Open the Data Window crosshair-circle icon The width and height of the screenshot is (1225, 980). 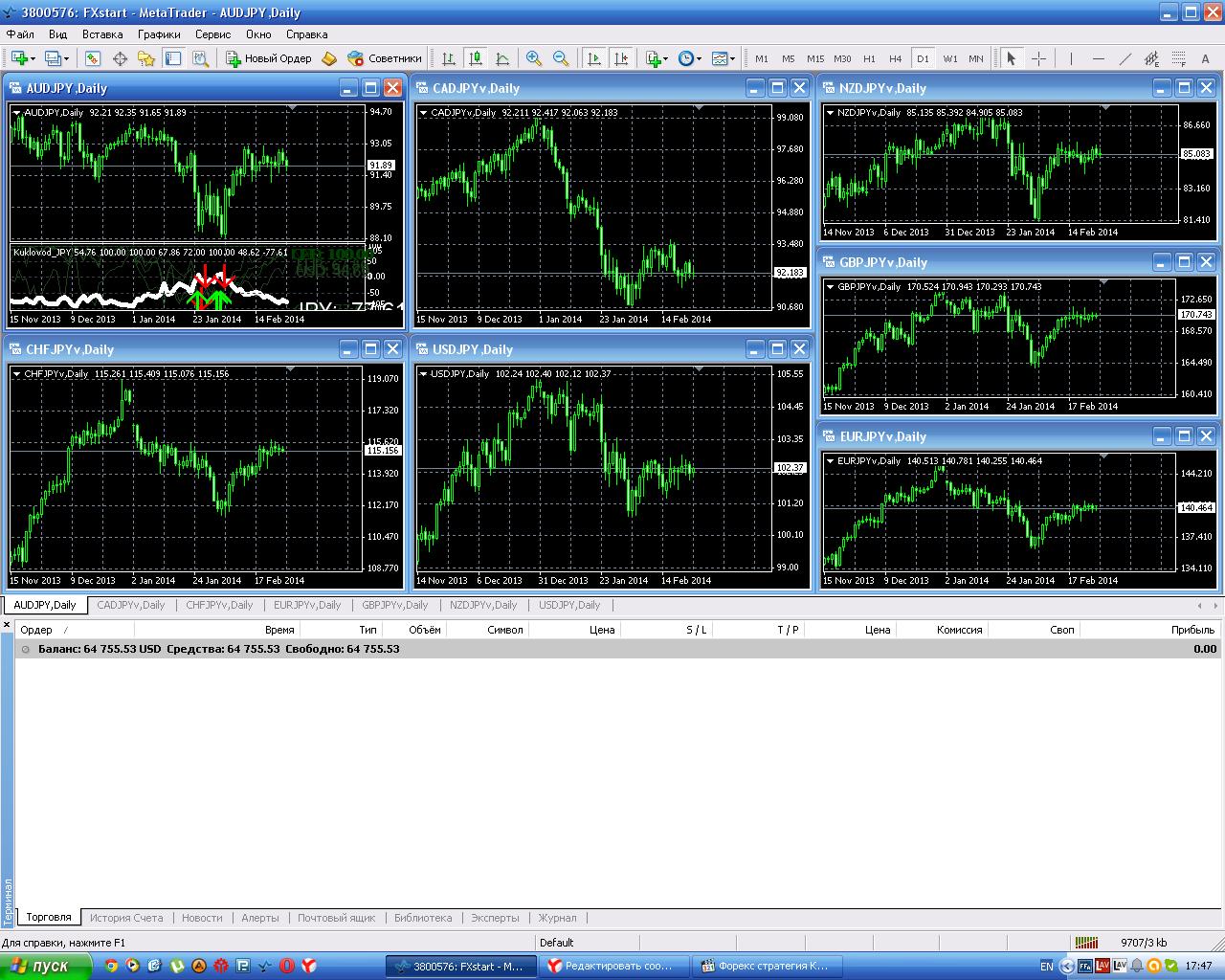120,58
